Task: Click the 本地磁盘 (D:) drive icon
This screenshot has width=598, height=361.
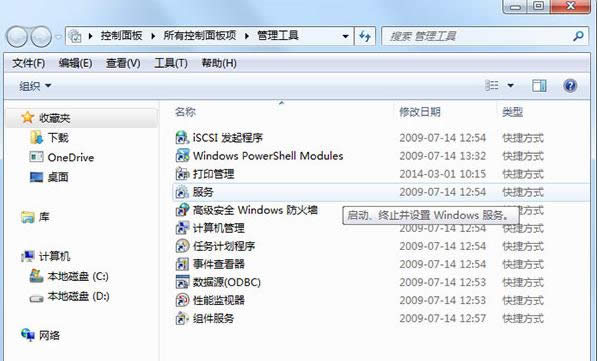Action: 36,298
